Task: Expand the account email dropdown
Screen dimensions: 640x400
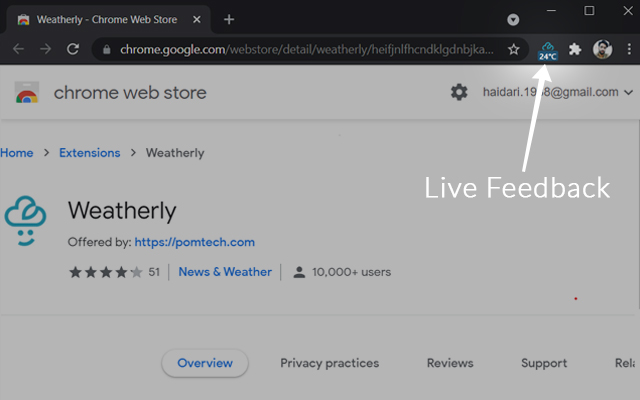Action: click(628, 93)
